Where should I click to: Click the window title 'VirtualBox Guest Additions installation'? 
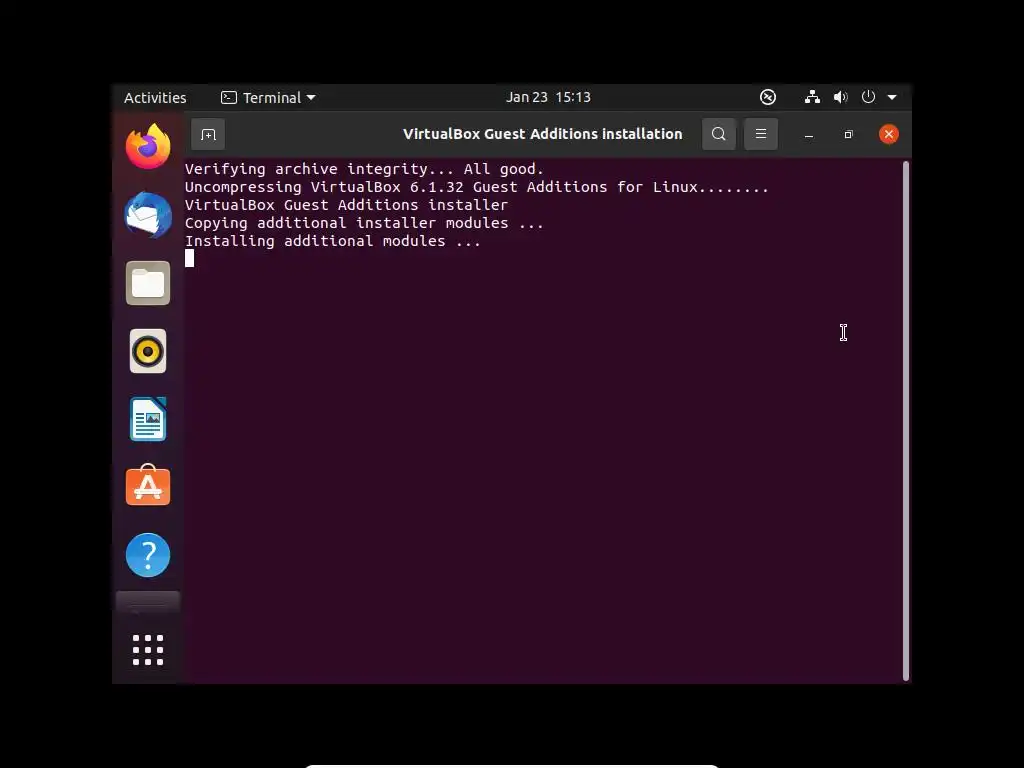(542, 134)
